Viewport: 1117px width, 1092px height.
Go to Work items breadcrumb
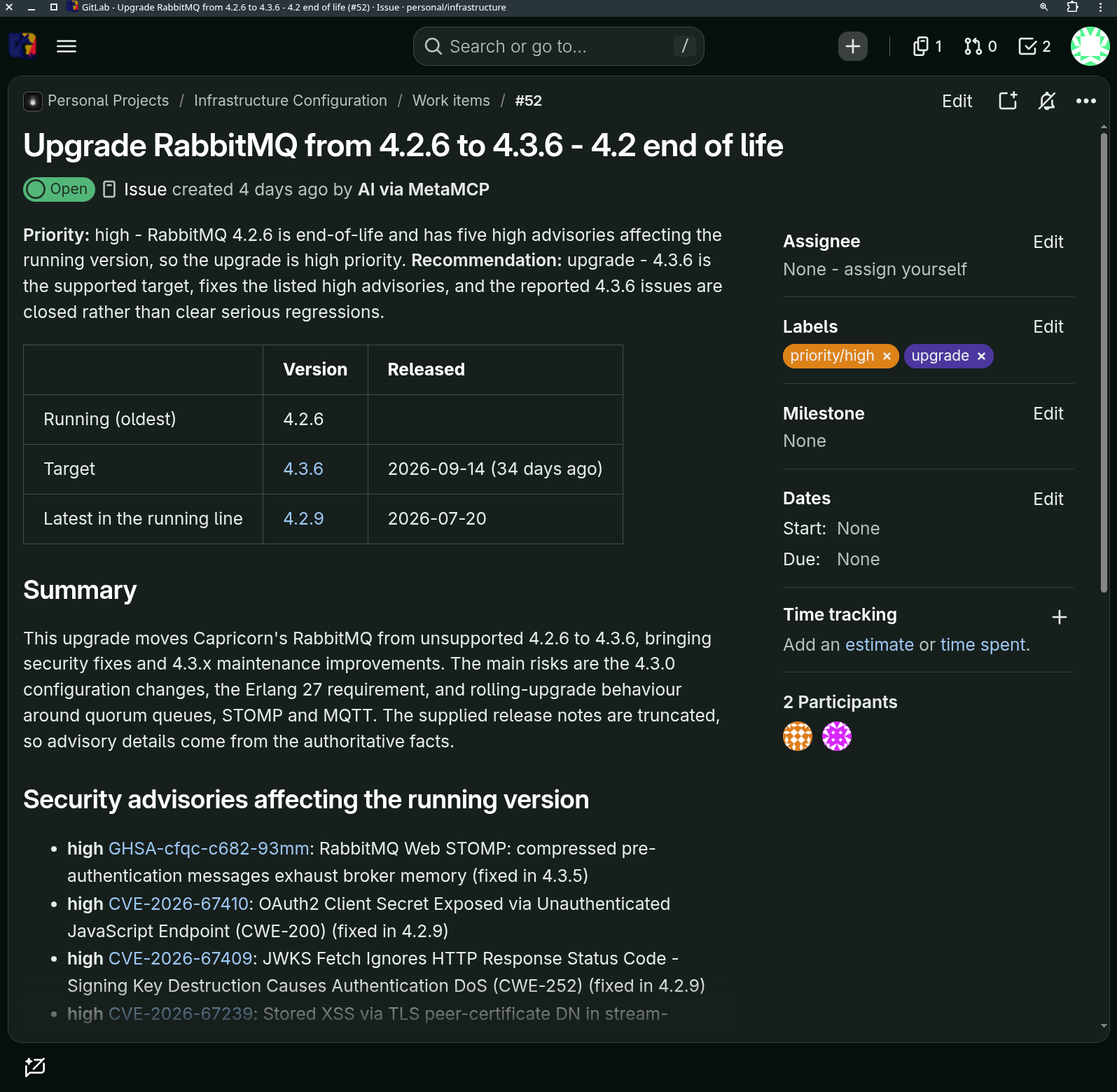(451, 101)
